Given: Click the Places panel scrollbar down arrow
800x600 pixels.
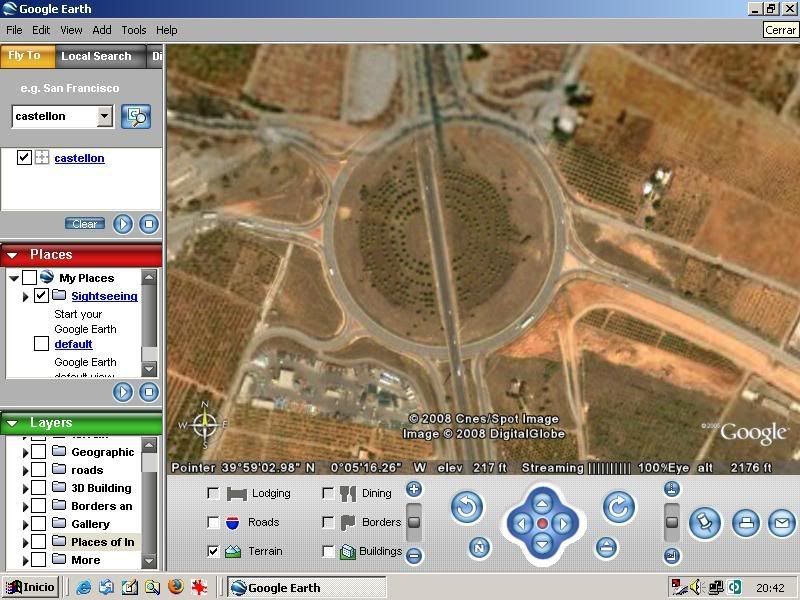Looking at the screenshot, I should tap(149, 369).
